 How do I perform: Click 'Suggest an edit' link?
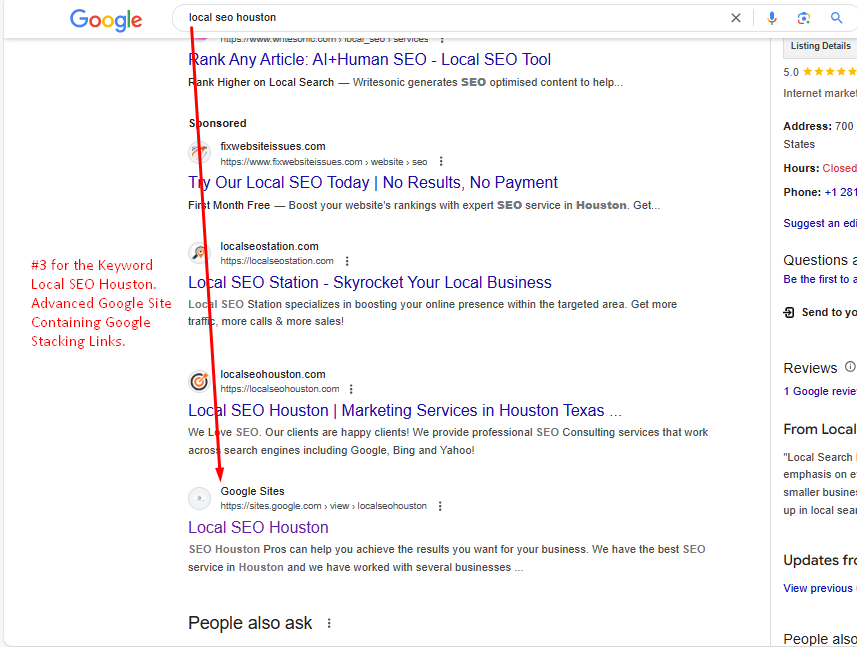tap(819, 223)
